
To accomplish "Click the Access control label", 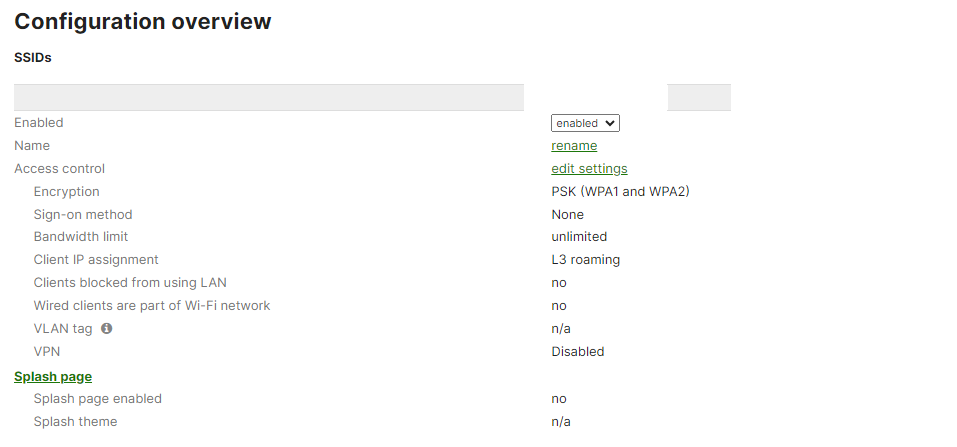I will [59, 169].
